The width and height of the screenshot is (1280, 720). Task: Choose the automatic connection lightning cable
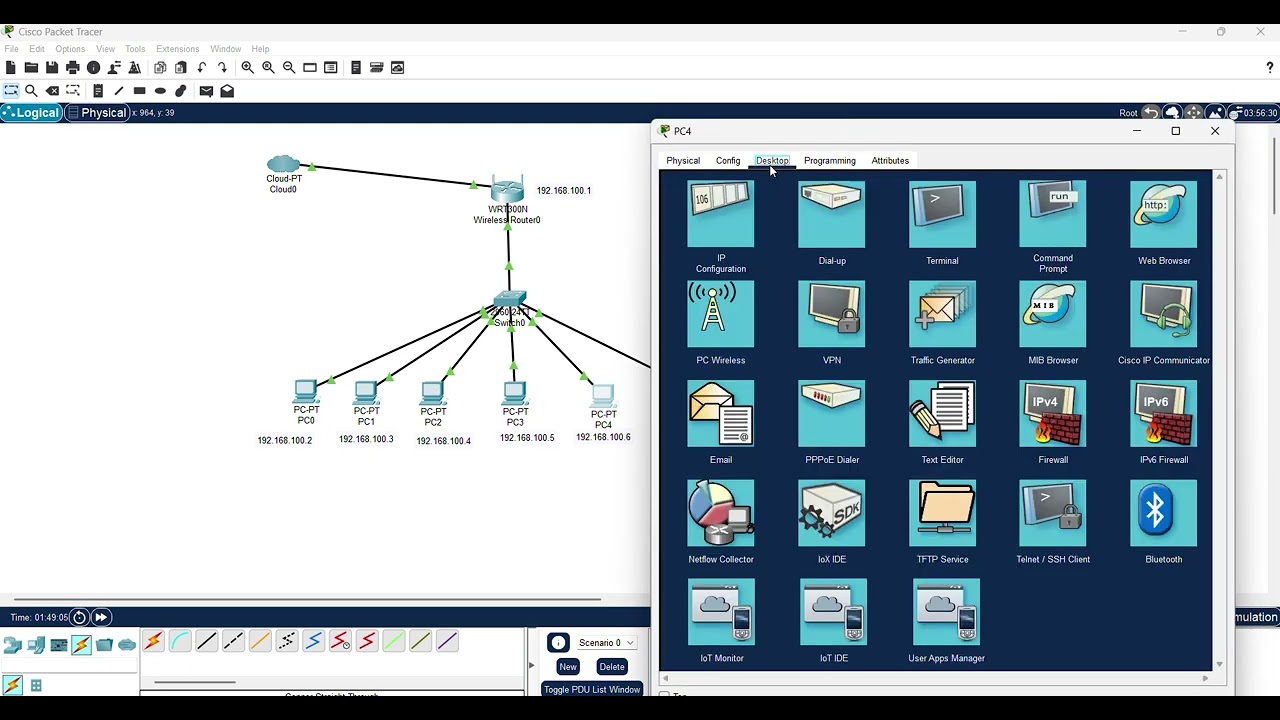(x=153, y=642)
